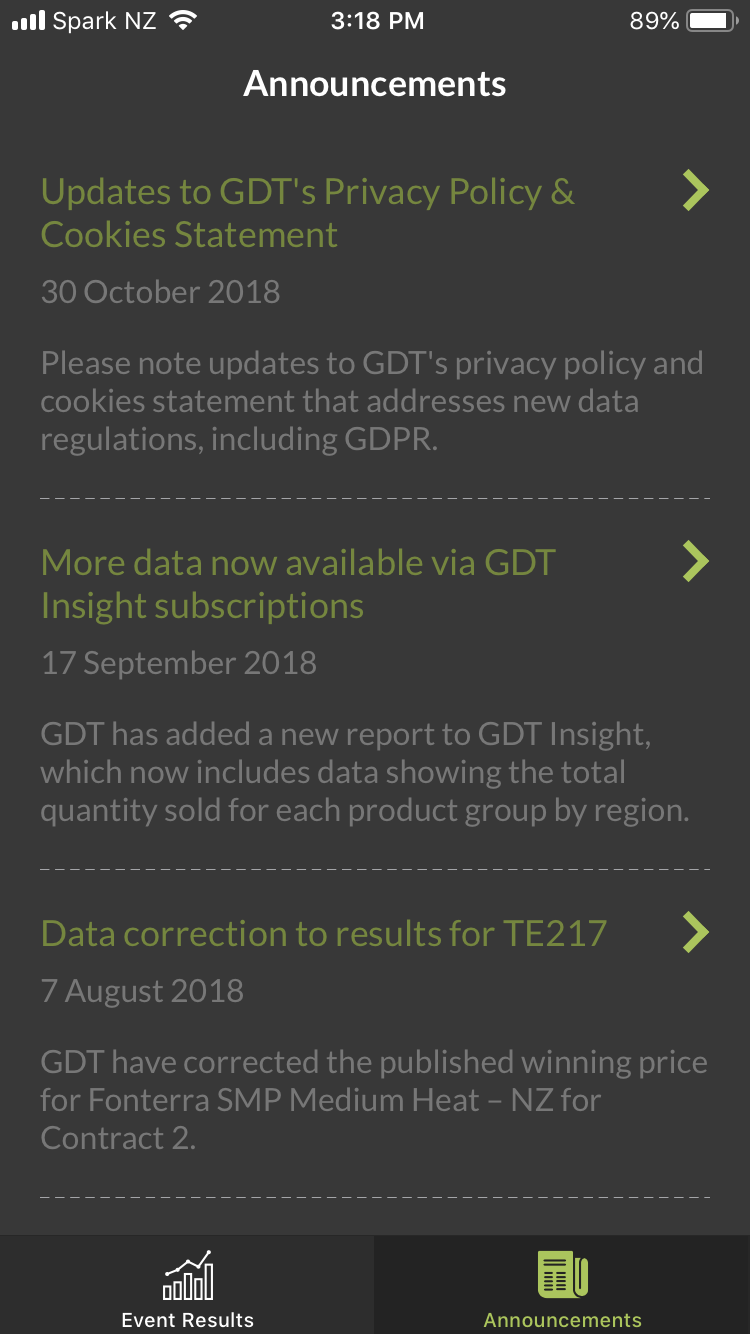Tap the Announcements newspaper icon
This screenshot has height=1334, width=750.
coord(563,1275)
